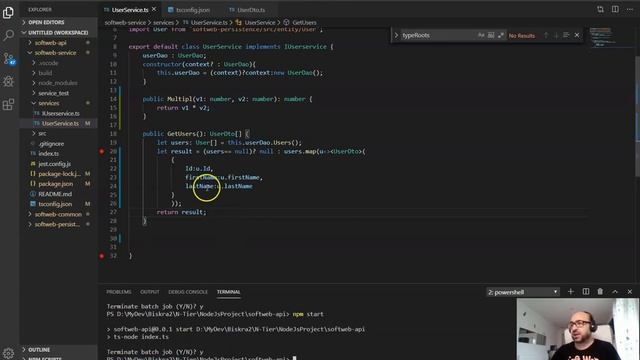This screenshot has height=360, width=640.
Task: Click the editor minimap
Action: click(610, 38)
